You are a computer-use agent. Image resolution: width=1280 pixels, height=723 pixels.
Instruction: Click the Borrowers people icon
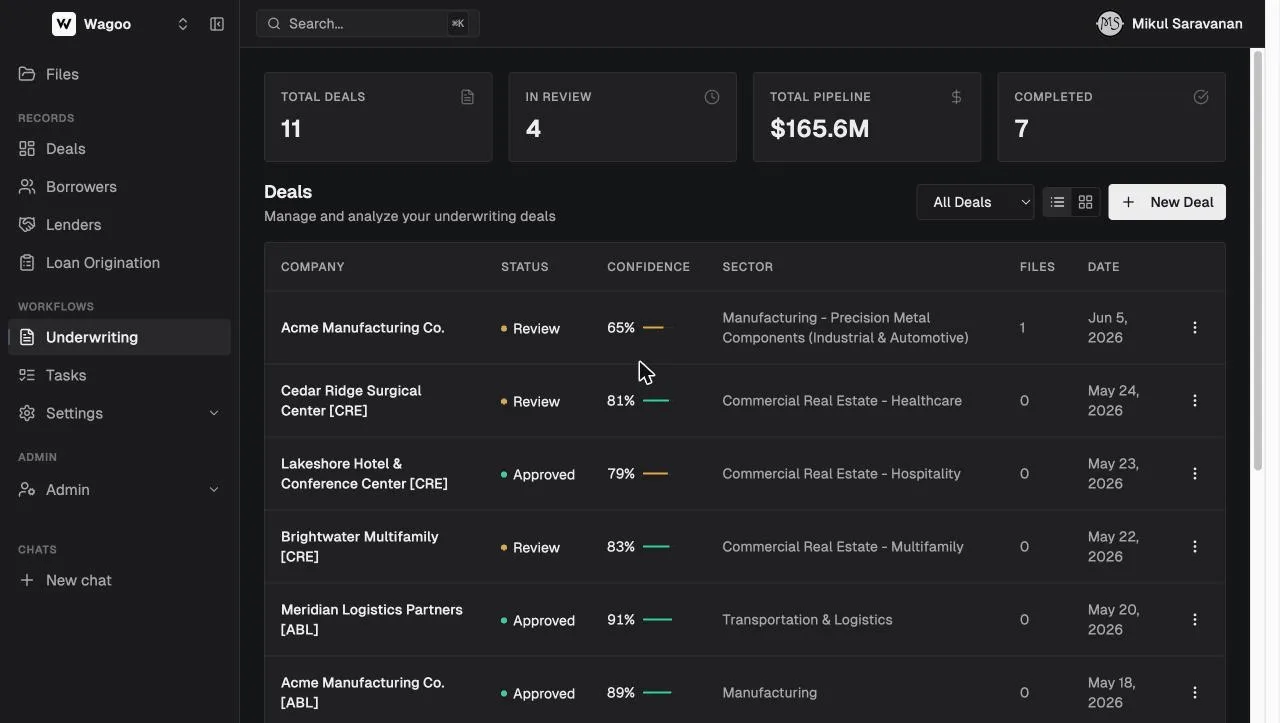27,187
